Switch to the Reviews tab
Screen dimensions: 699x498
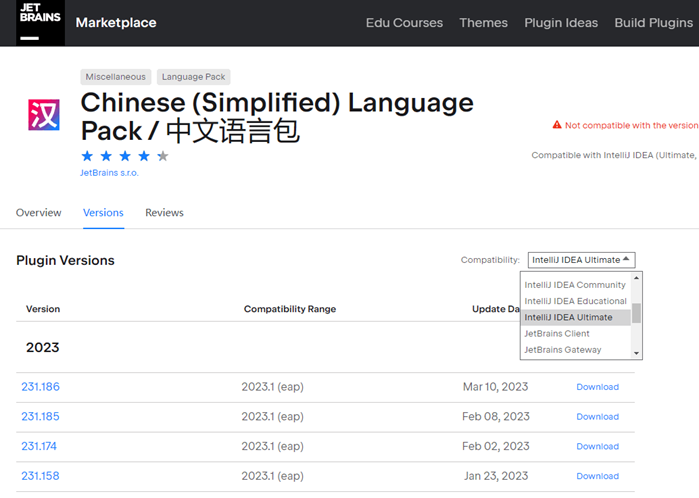(164, 213)
